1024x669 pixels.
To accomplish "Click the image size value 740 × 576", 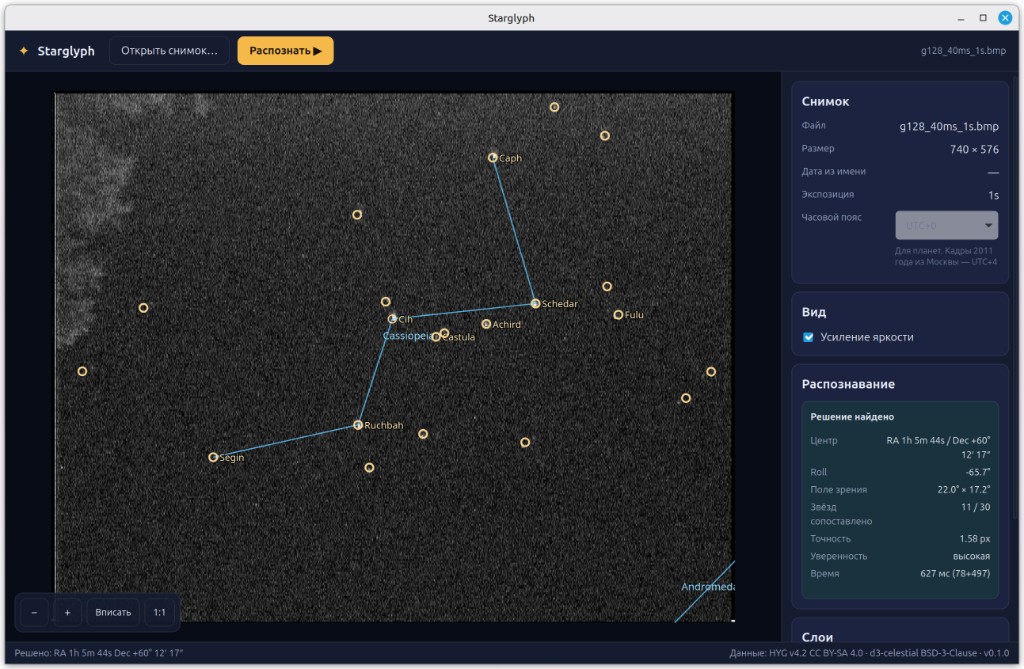I will click(x=974, y=149).
